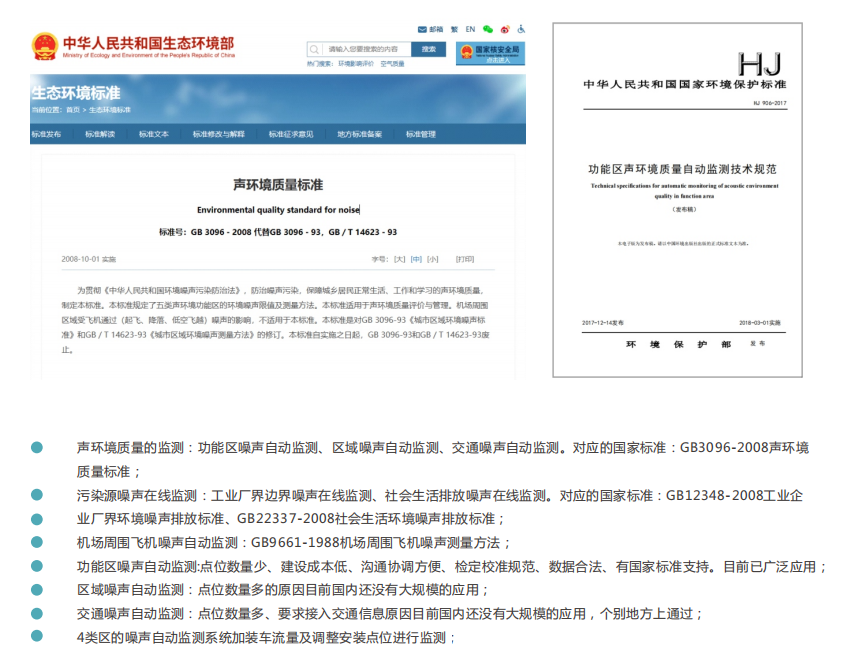Open the 国家核安全局 banner
This screenshot has height=662, width=850.
(490, 53)
